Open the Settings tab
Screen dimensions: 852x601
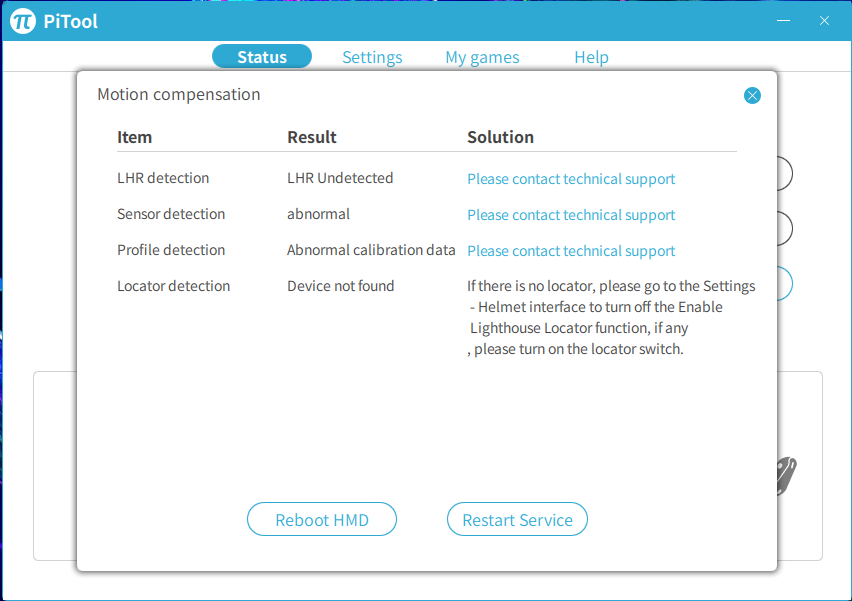[372, 57]
